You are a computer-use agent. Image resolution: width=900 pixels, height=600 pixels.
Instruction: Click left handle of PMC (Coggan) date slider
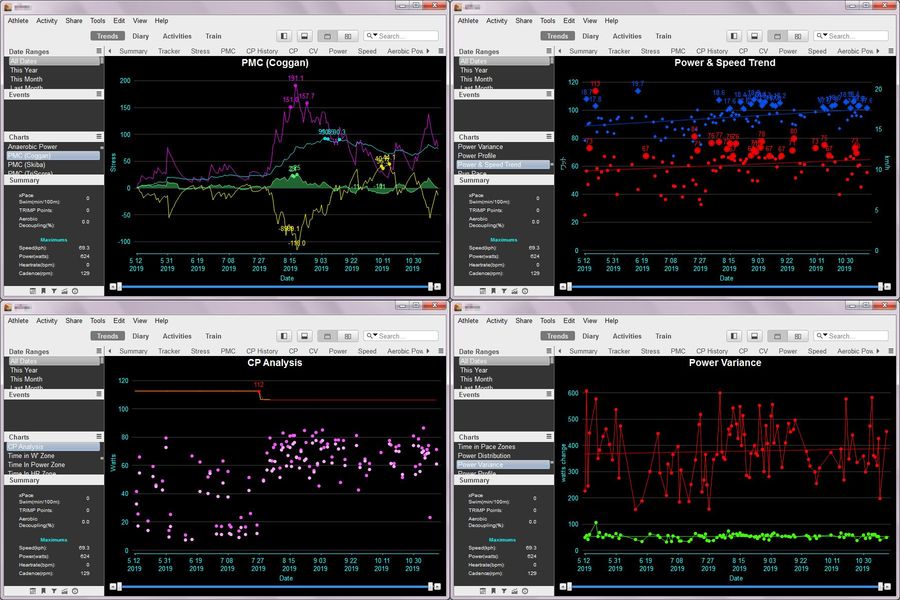tap(119, 287)
